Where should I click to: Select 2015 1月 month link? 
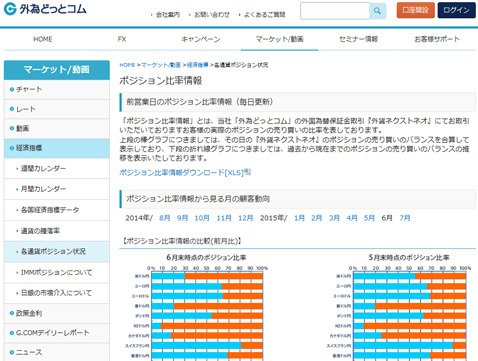click(x=299, y=218)
